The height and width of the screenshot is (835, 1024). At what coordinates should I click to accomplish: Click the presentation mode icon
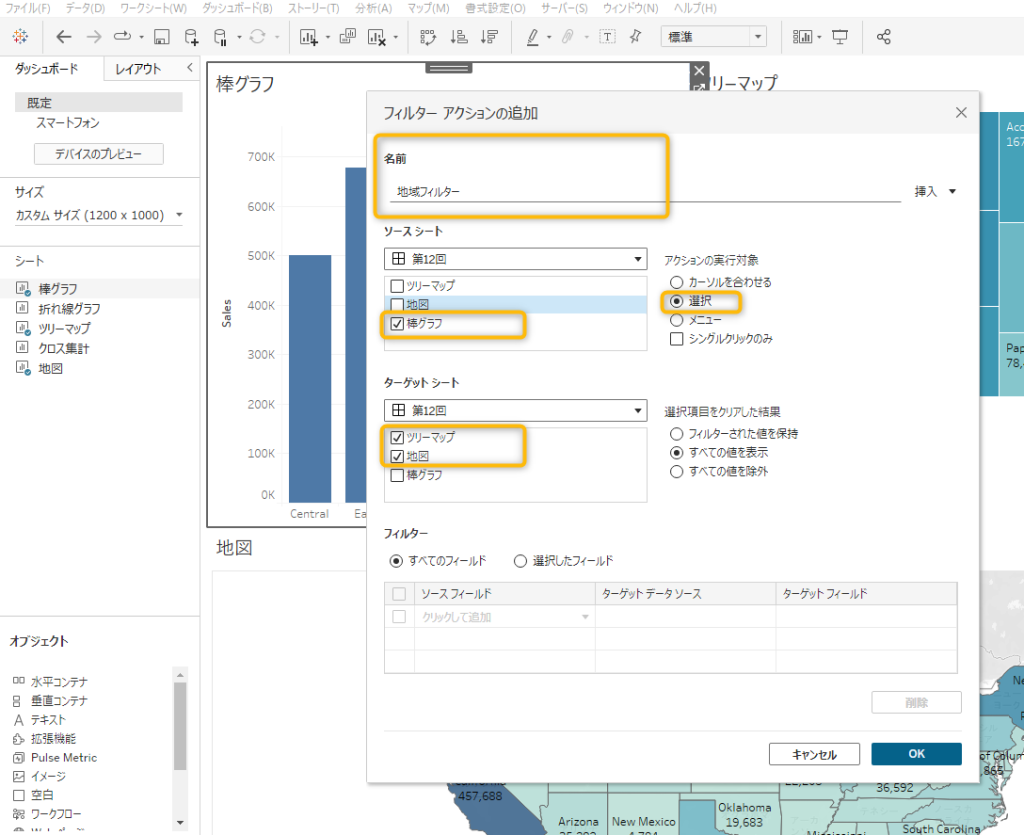pyautogui.click(x=840, y=37)
